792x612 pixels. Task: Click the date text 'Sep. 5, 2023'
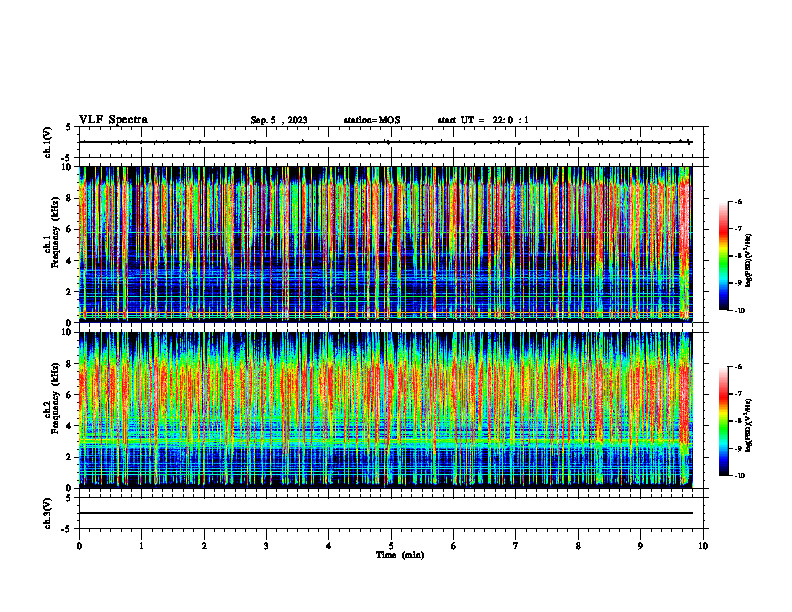(279, 120)
